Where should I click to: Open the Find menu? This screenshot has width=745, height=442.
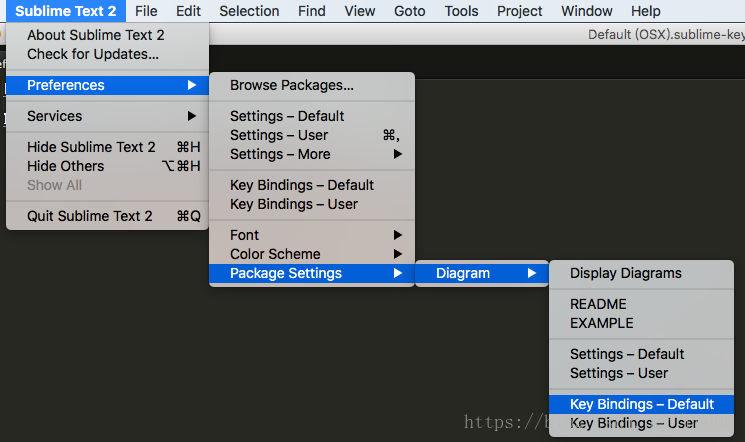point(312,11)
